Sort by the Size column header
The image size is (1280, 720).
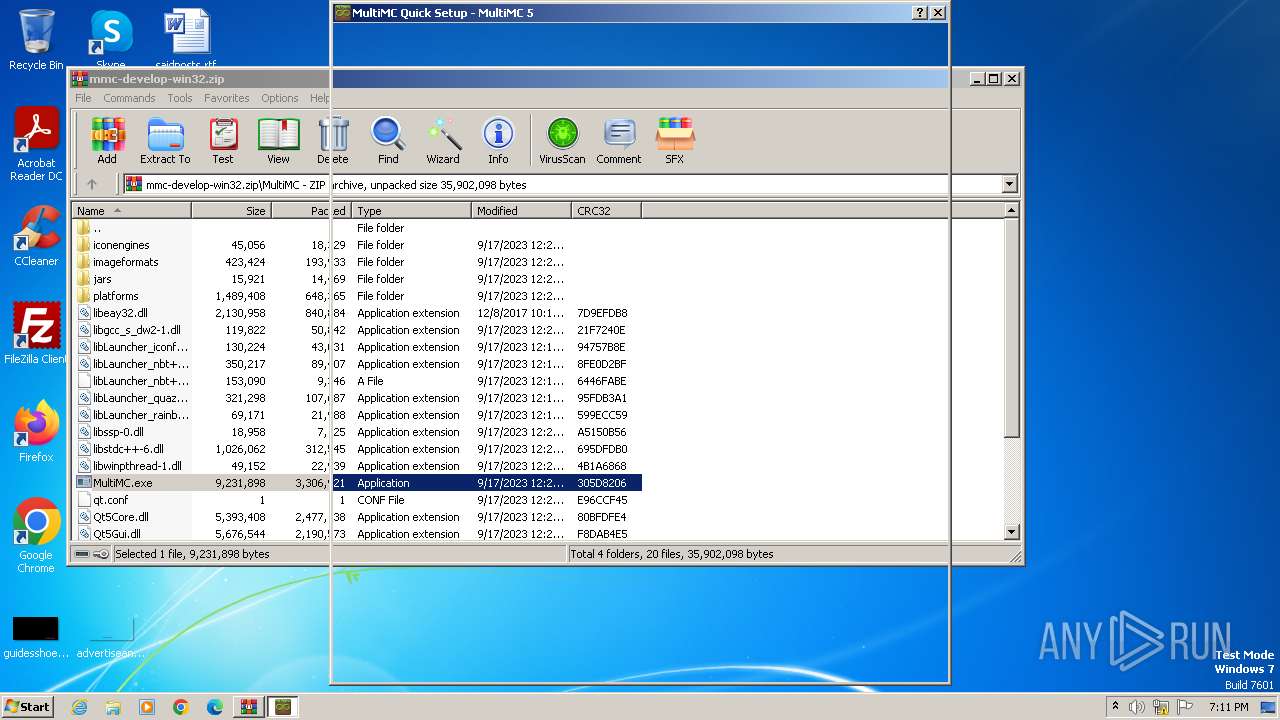[x=232, y=211]
